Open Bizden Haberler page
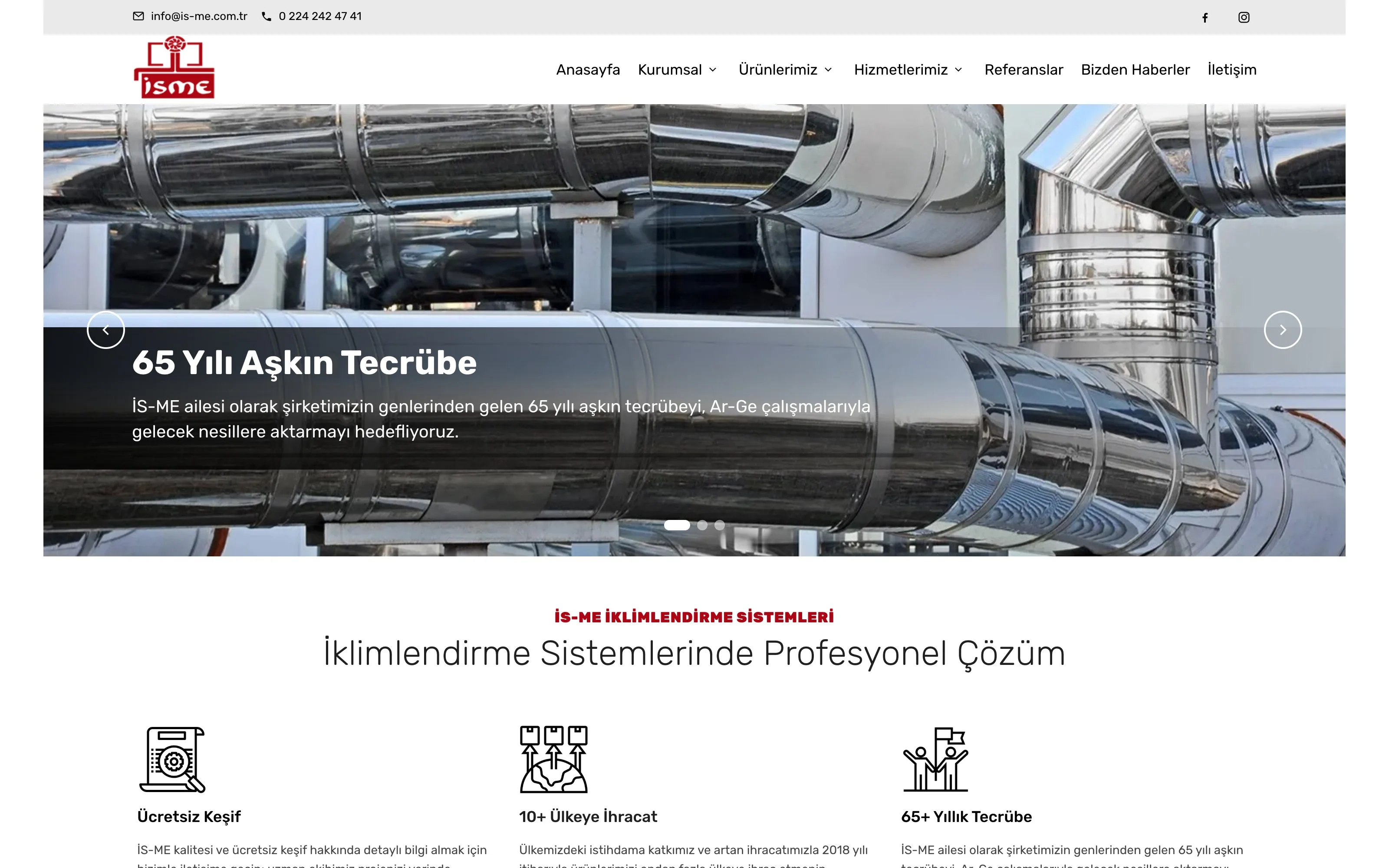This screenshot has height=868, width=1389. point(1136,69)
